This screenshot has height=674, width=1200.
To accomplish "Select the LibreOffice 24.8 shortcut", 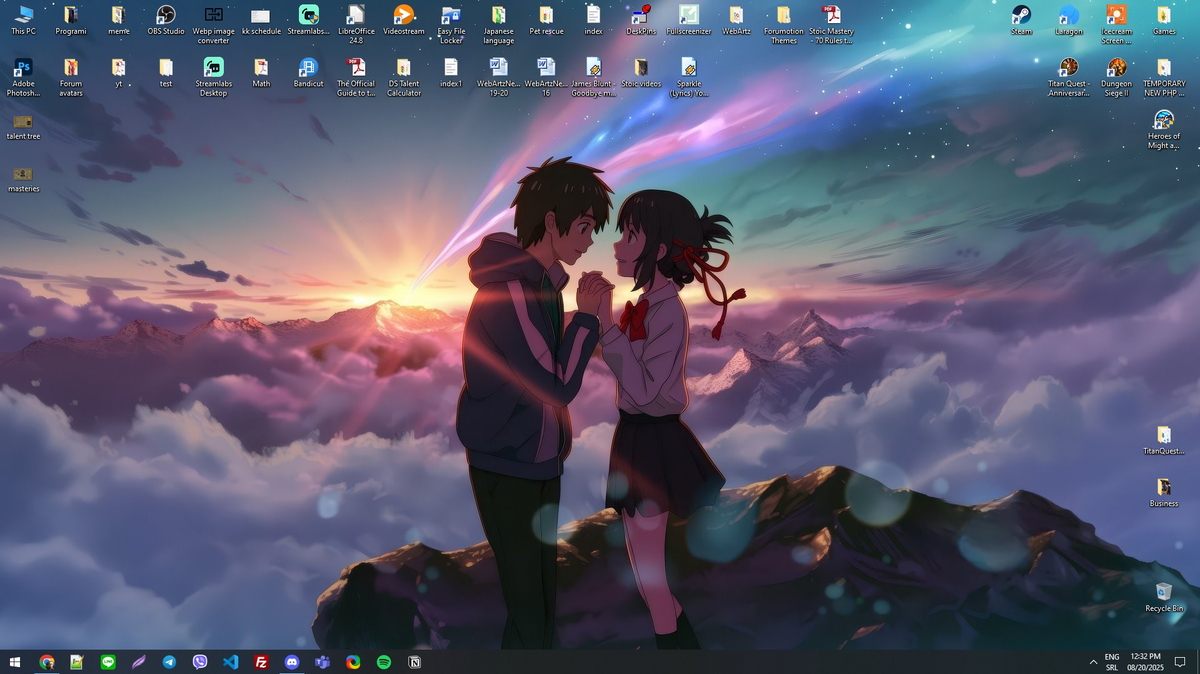I will pos(356,25).
